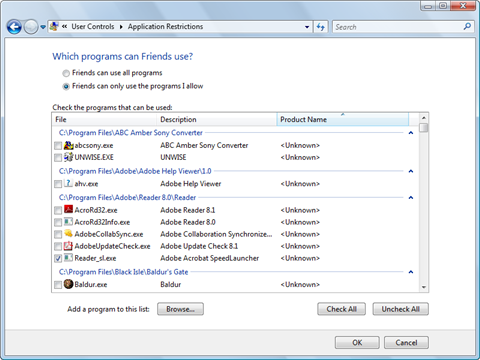480x360 pixels.
Task: Click the ahv.exe help icon
Action: (x=68, y=183)
